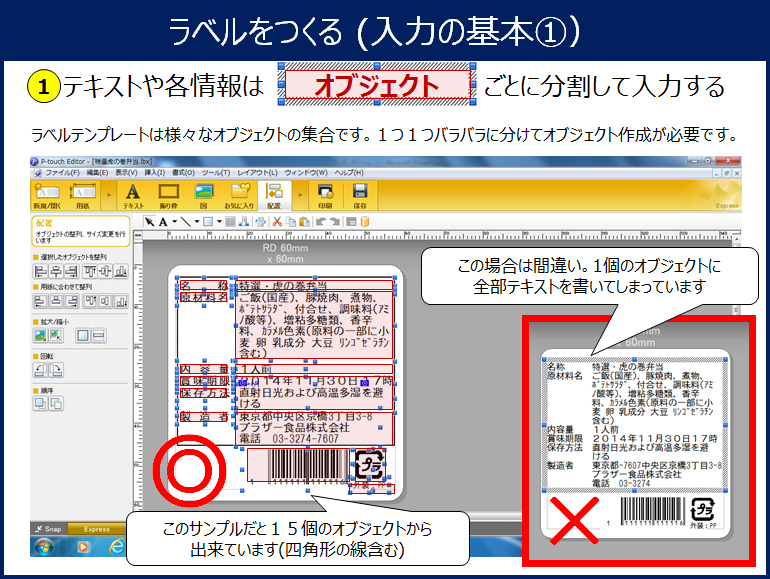Open the dropdown arrow beside rectangle tool

[219, 222]
